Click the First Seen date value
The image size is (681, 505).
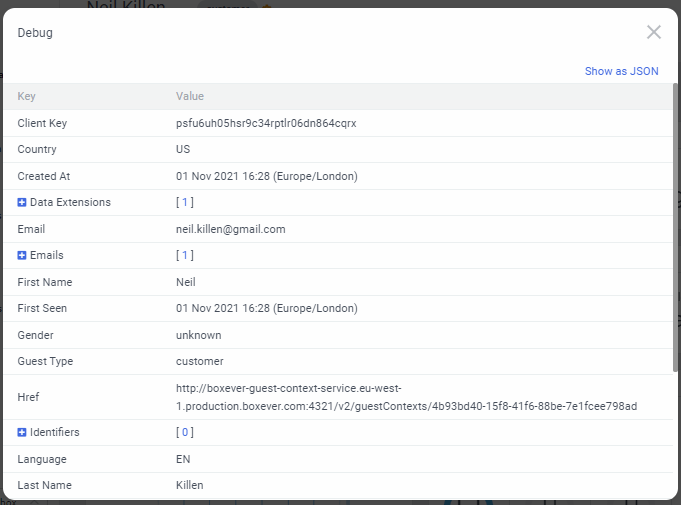[267, 309]
